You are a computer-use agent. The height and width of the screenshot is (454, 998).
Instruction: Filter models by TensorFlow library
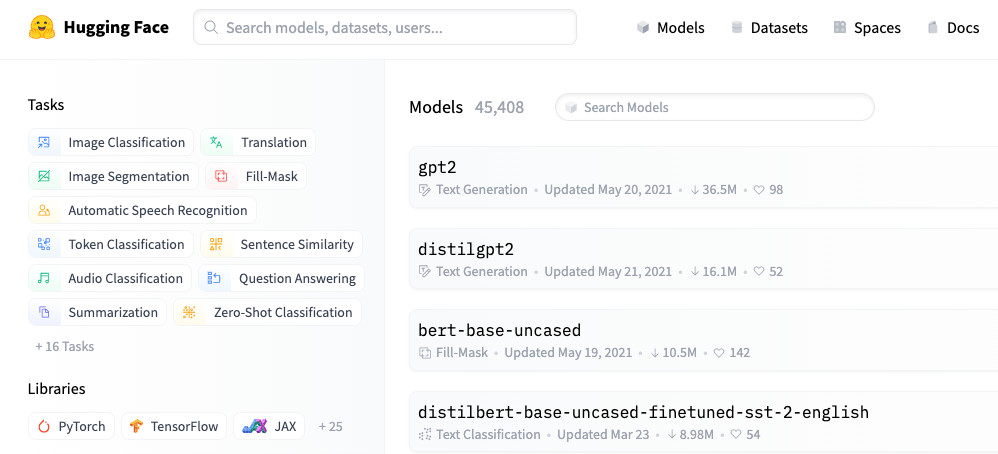[x=174, y=427]
